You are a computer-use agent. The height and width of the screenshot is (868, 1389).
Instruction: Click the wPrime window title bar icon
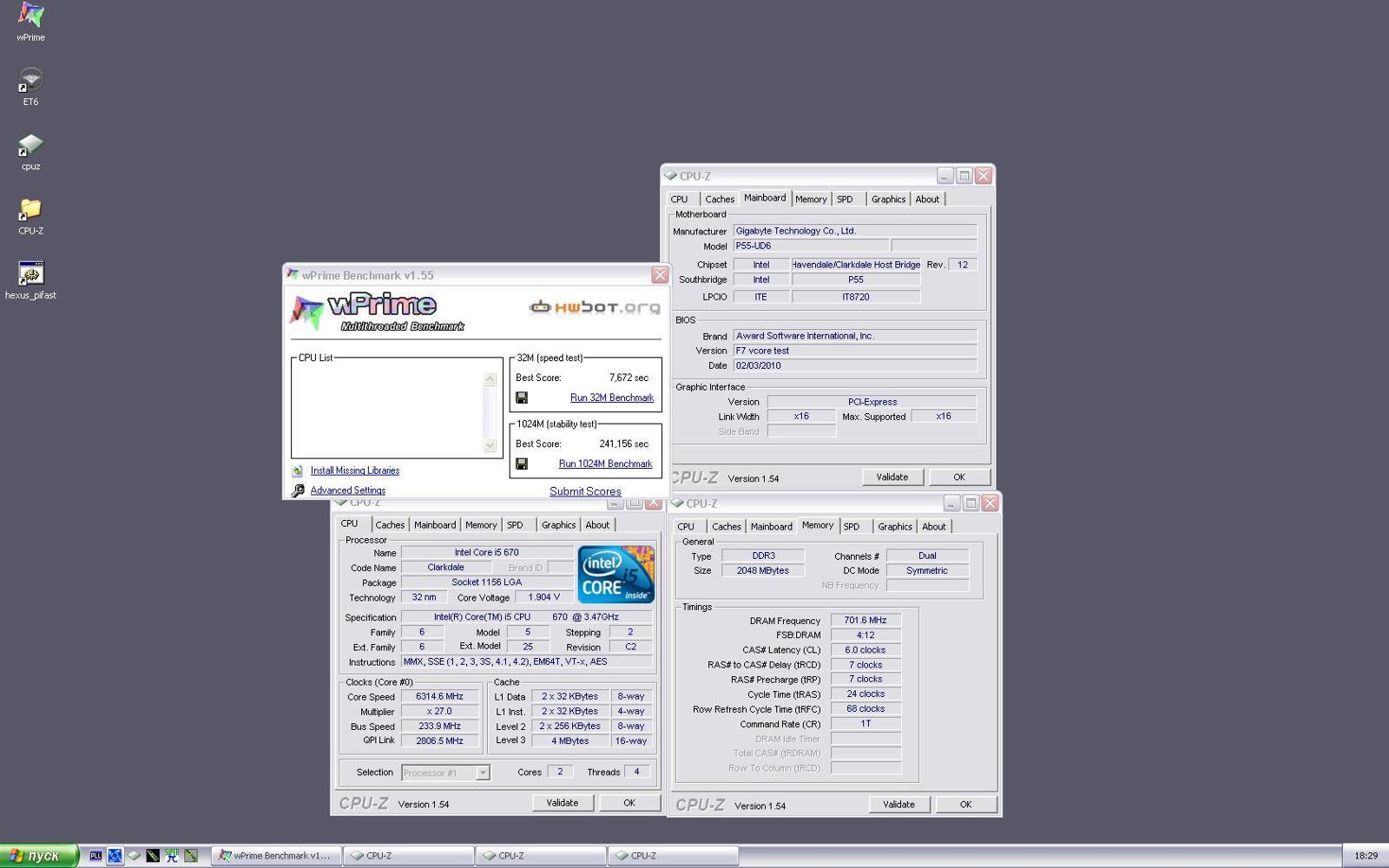tap(293, 275)
